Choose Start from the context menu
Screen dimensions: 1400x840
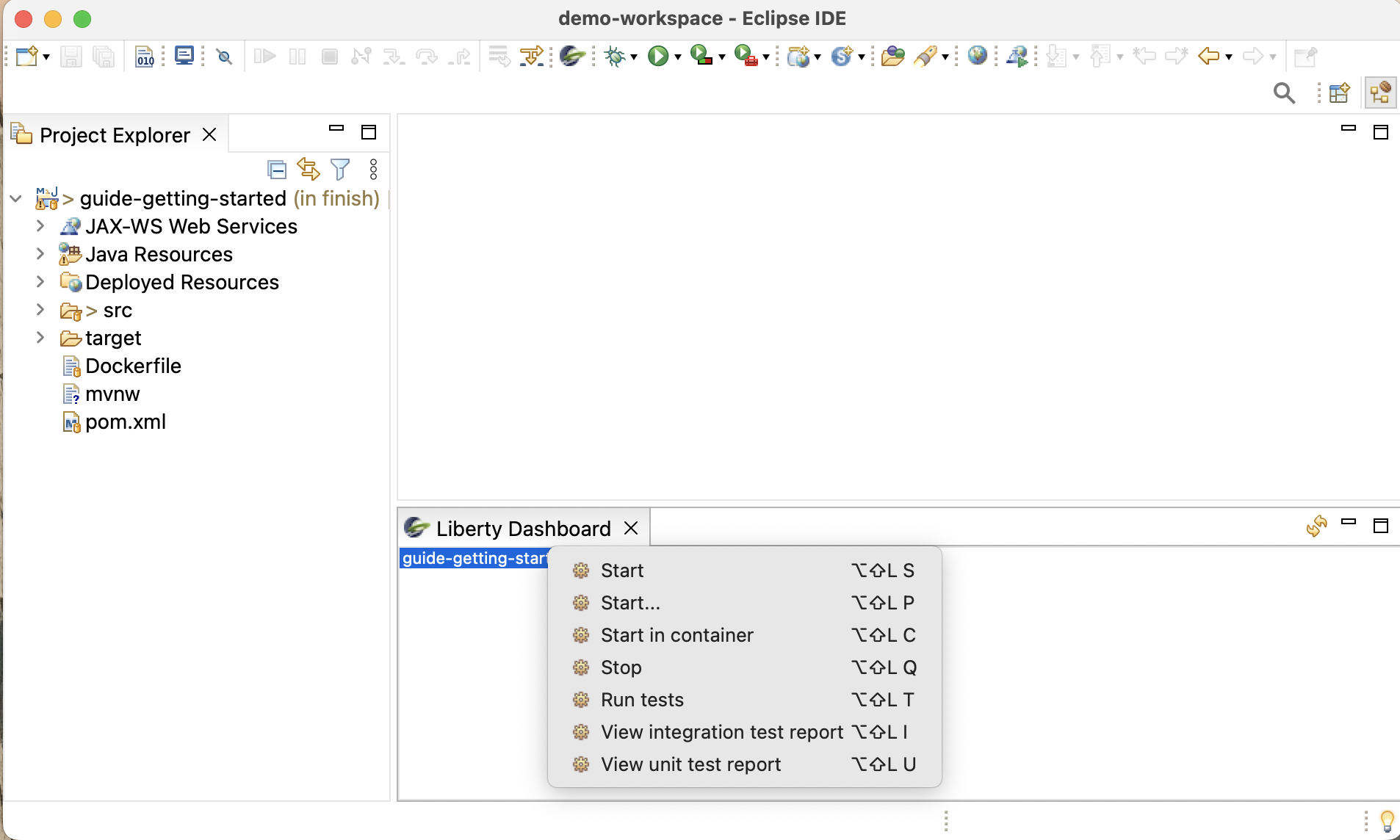pos(744,571)
